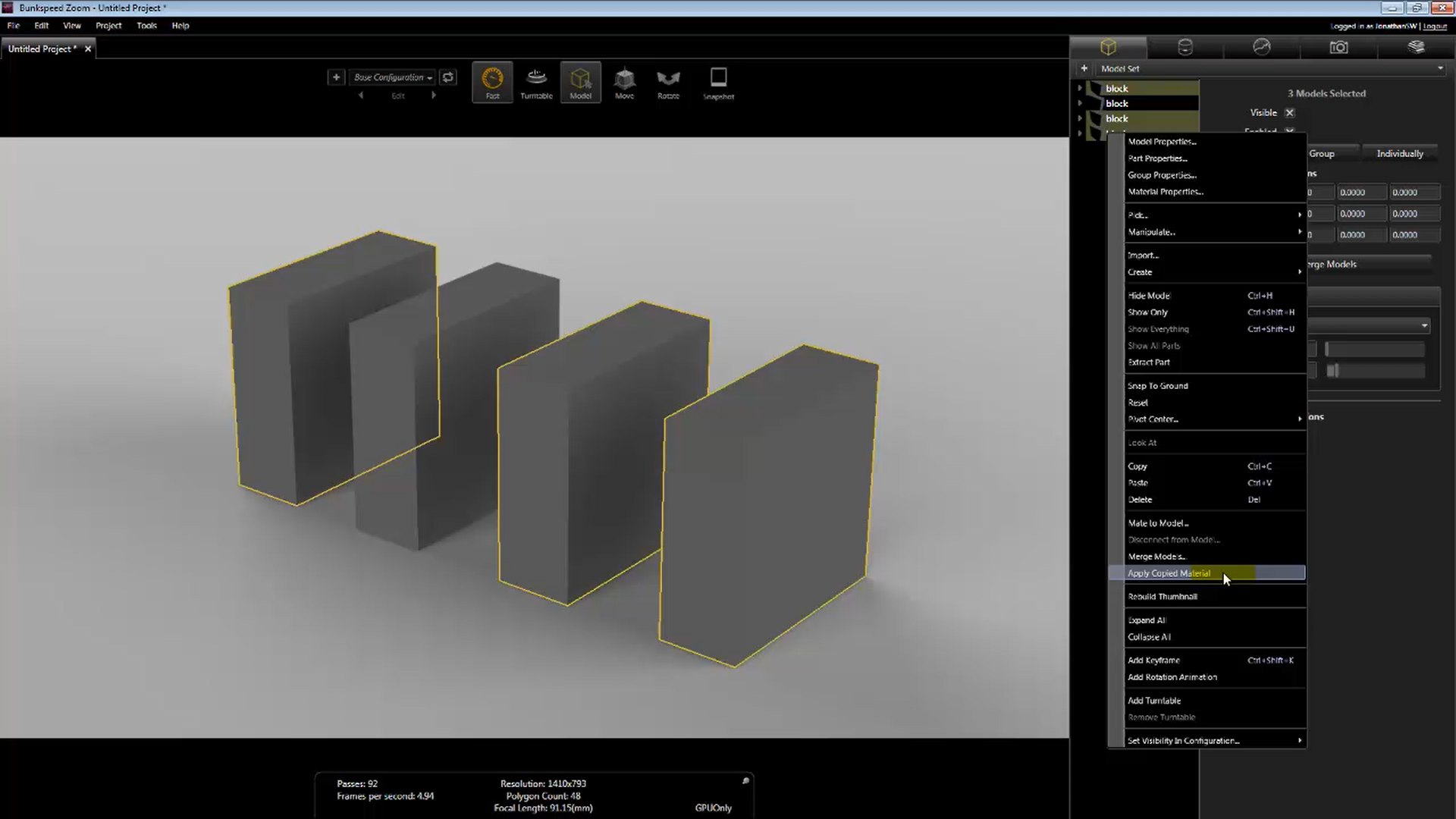Activate the Model selection tool

coord(581,83)
